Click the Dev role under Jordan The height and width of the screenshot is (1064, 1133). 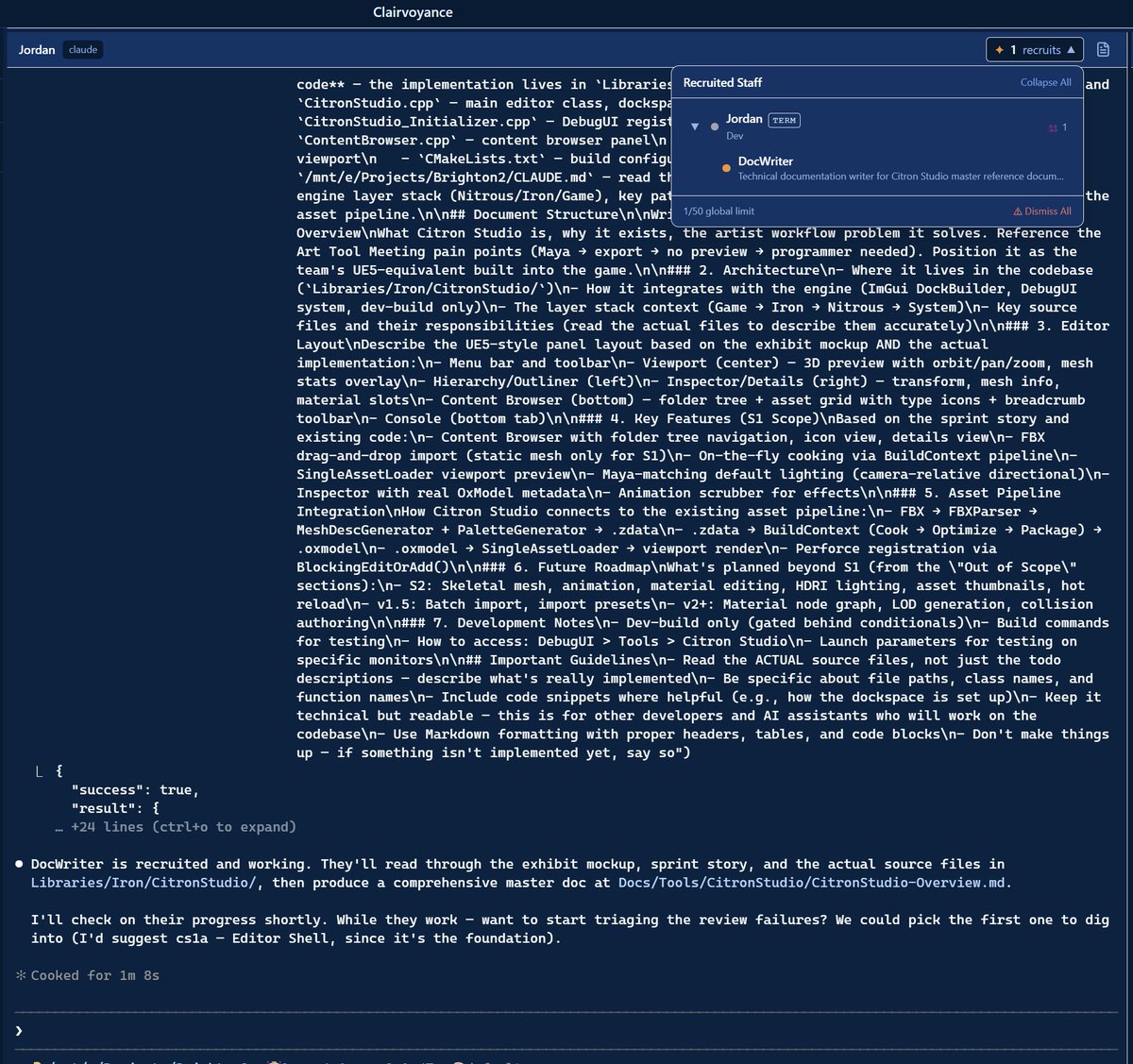(735, 136)
